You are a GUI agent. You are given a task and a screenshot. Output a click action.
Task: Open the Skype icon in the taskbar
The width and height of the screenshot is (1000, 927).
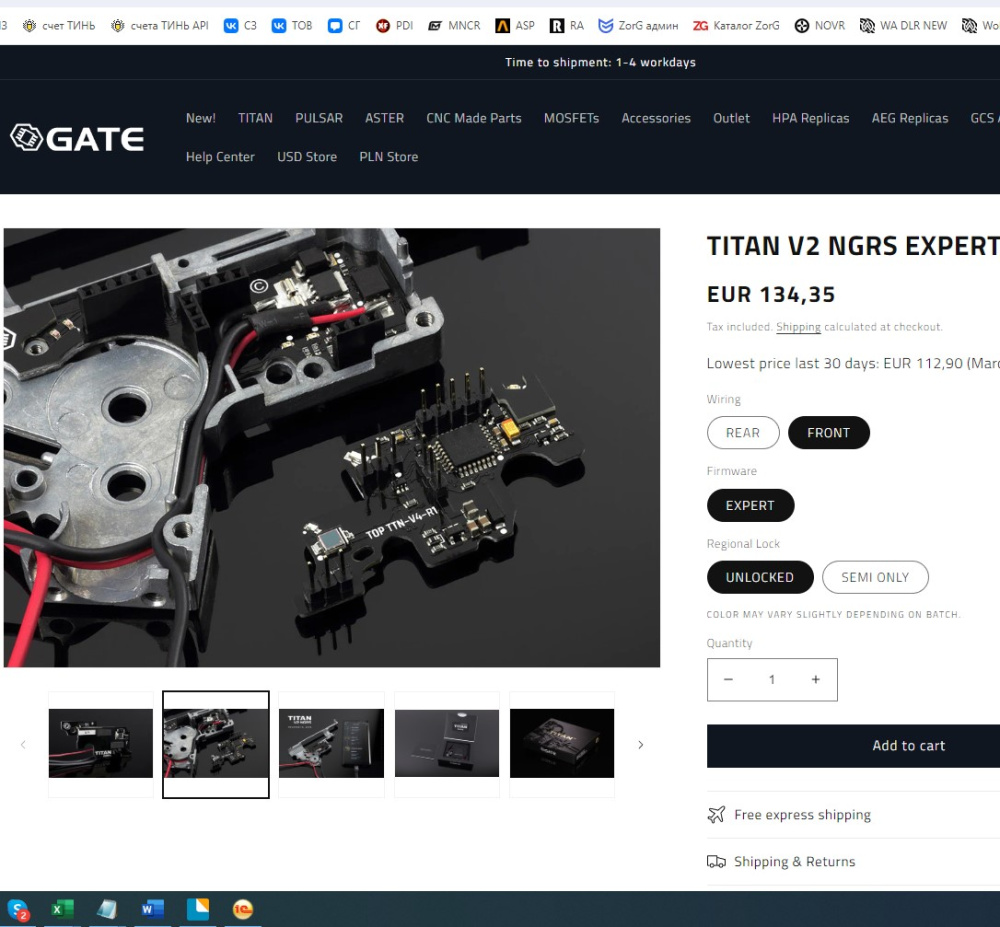(x=18, y=909)
